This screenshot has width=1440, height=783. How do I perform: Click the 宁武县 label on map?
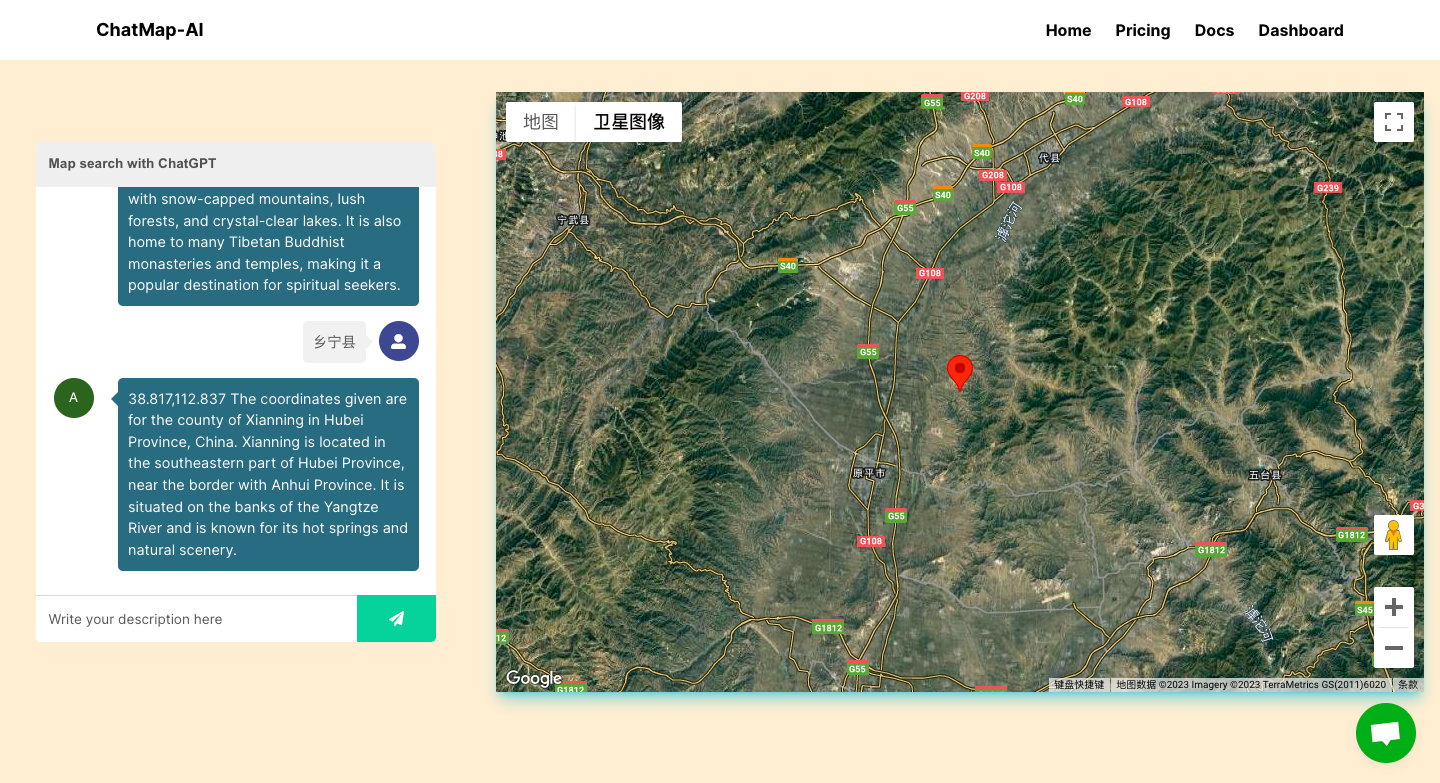pyautogui.click(x=574, y=220)
